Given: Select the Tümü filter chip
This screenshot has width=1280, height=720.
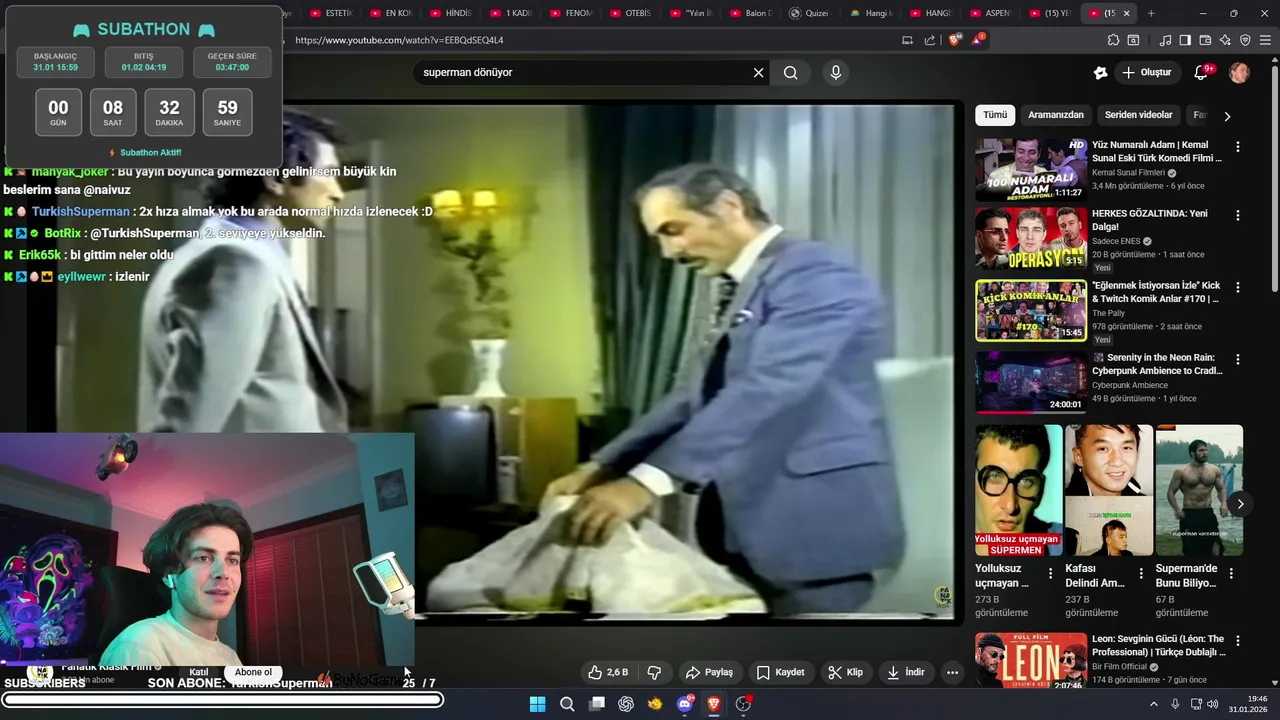Looking at the screenshot, I should 995,115.
